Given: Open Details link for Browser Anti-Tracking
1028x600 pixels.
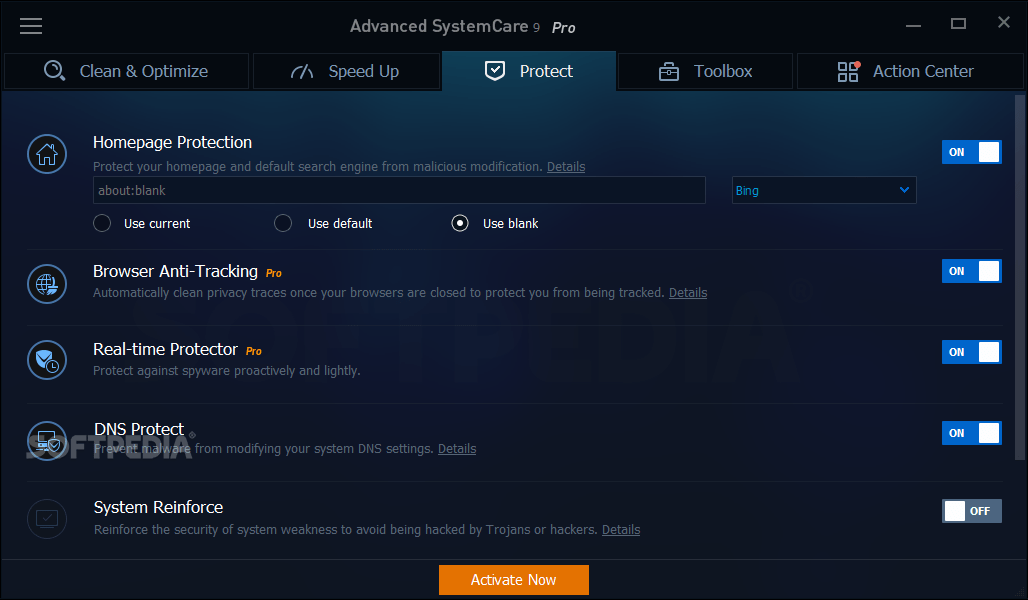Looking at the screenshot, I should pyautogui.click(x=688, y=292).
